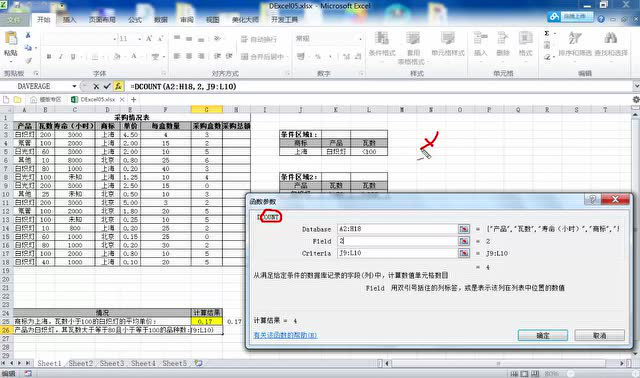Click the Find & Select binoculars icon
This screenshot has height=378, width=640.
pos(611,39)
